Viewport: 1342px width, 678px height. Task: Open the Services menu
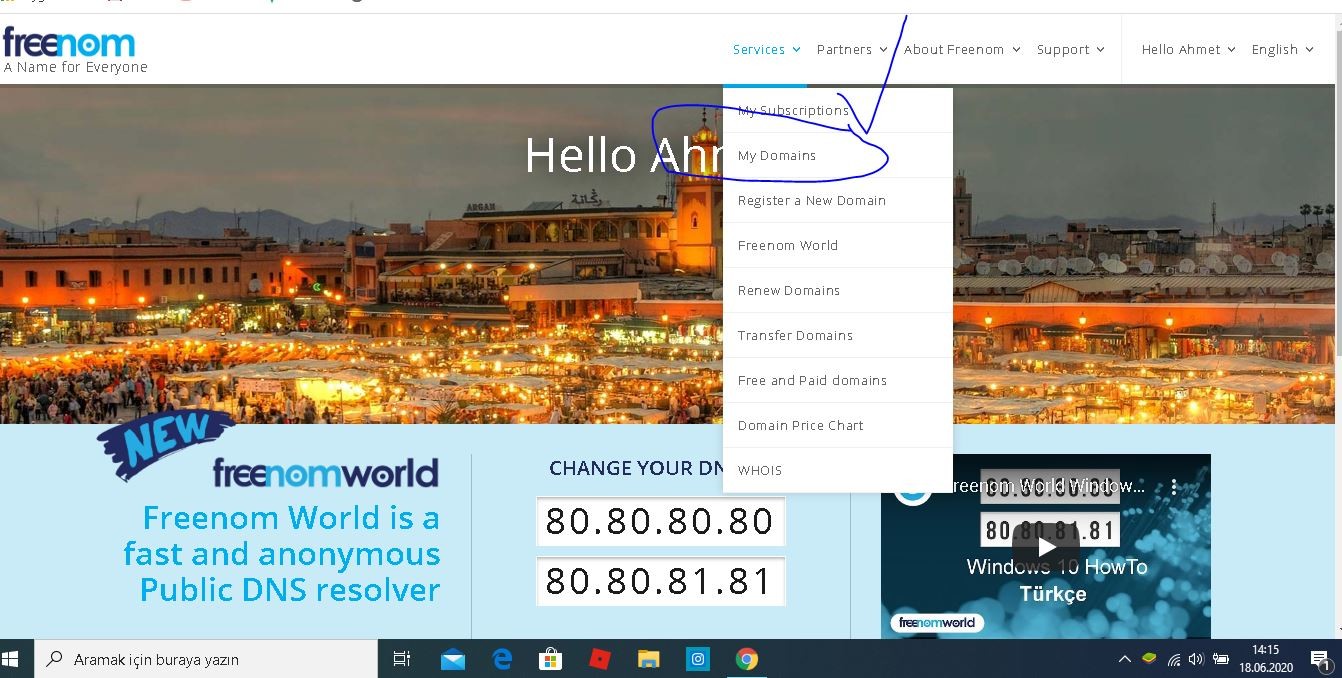(766, 49)
